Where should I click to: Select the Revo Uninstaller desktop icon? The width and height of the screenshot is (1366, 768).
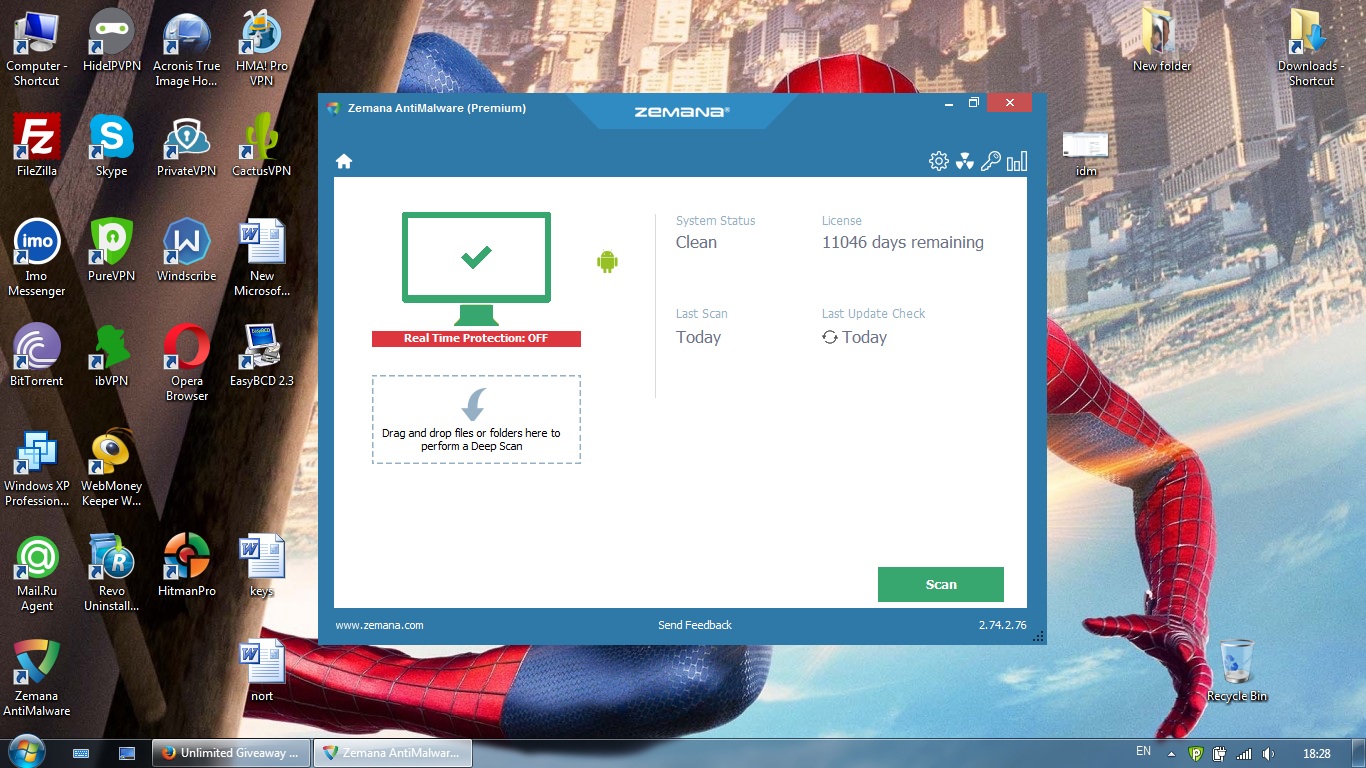112,573
